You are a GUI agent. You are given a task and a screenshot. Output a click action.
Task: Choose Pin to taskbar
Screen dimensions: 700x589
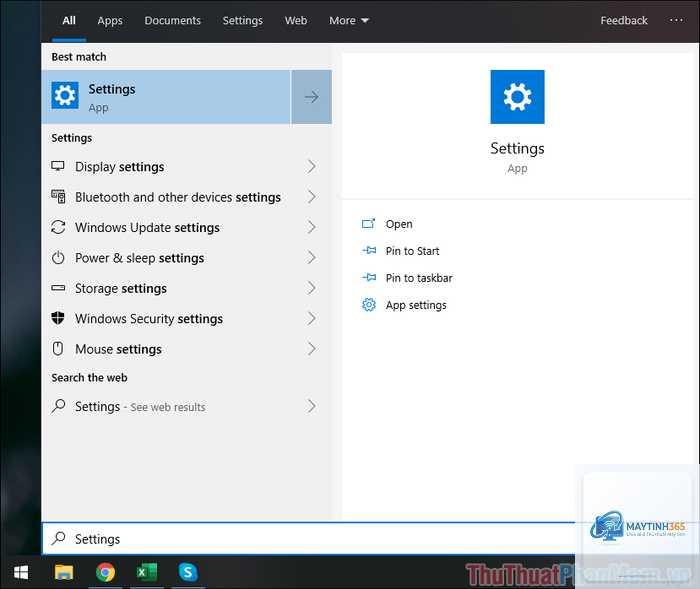[x=419, y=278]
